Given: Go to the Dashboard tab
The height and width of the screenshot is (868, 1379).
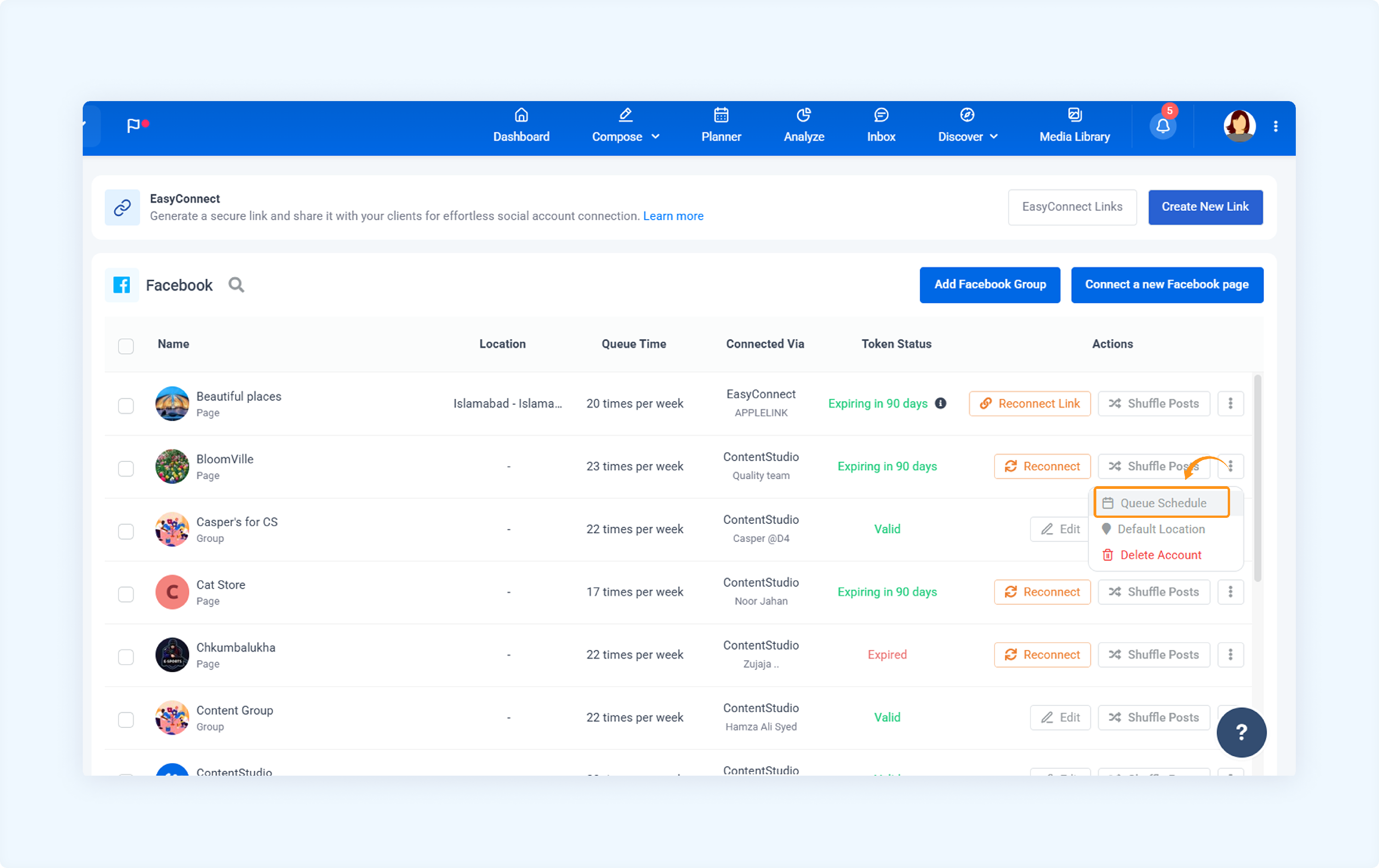Looking at the screenshot, I should 521,126.
